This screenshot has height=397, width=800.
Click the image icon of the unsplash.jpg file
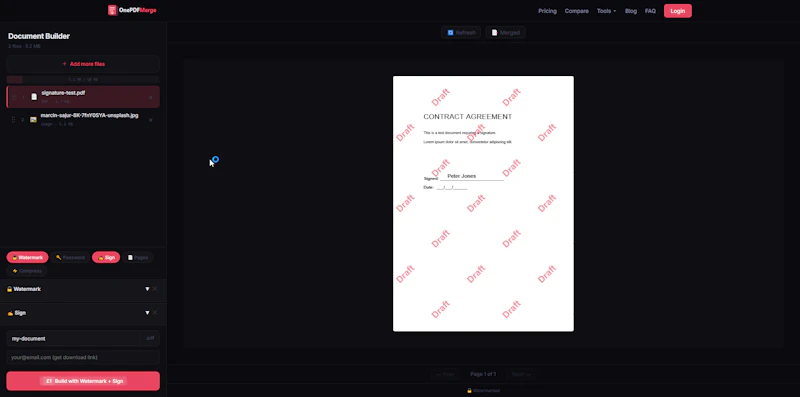(33, 119)
